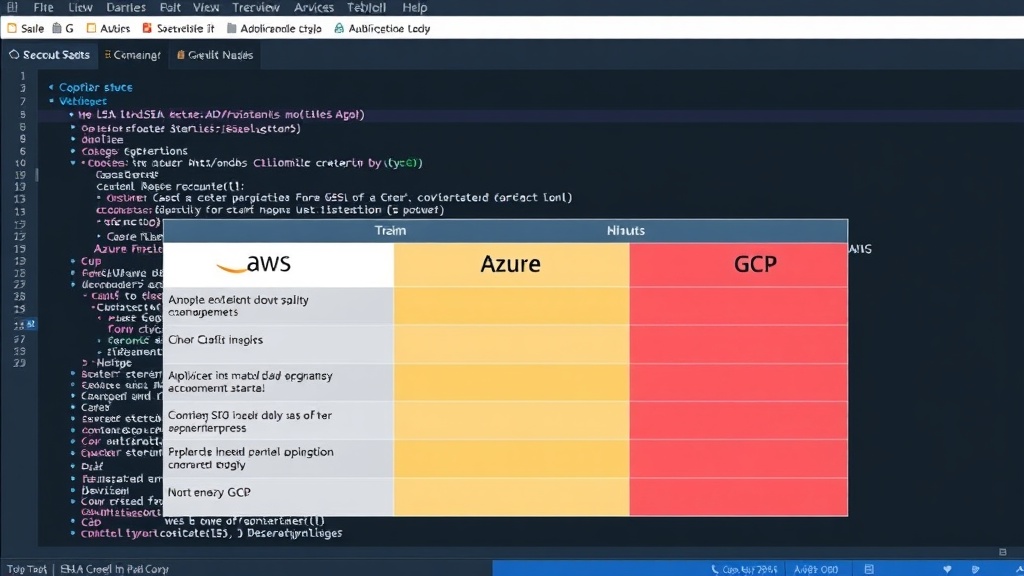
Task: Click EHLA Creefl In Pail Cony status
Action: [x=114, y=569]
